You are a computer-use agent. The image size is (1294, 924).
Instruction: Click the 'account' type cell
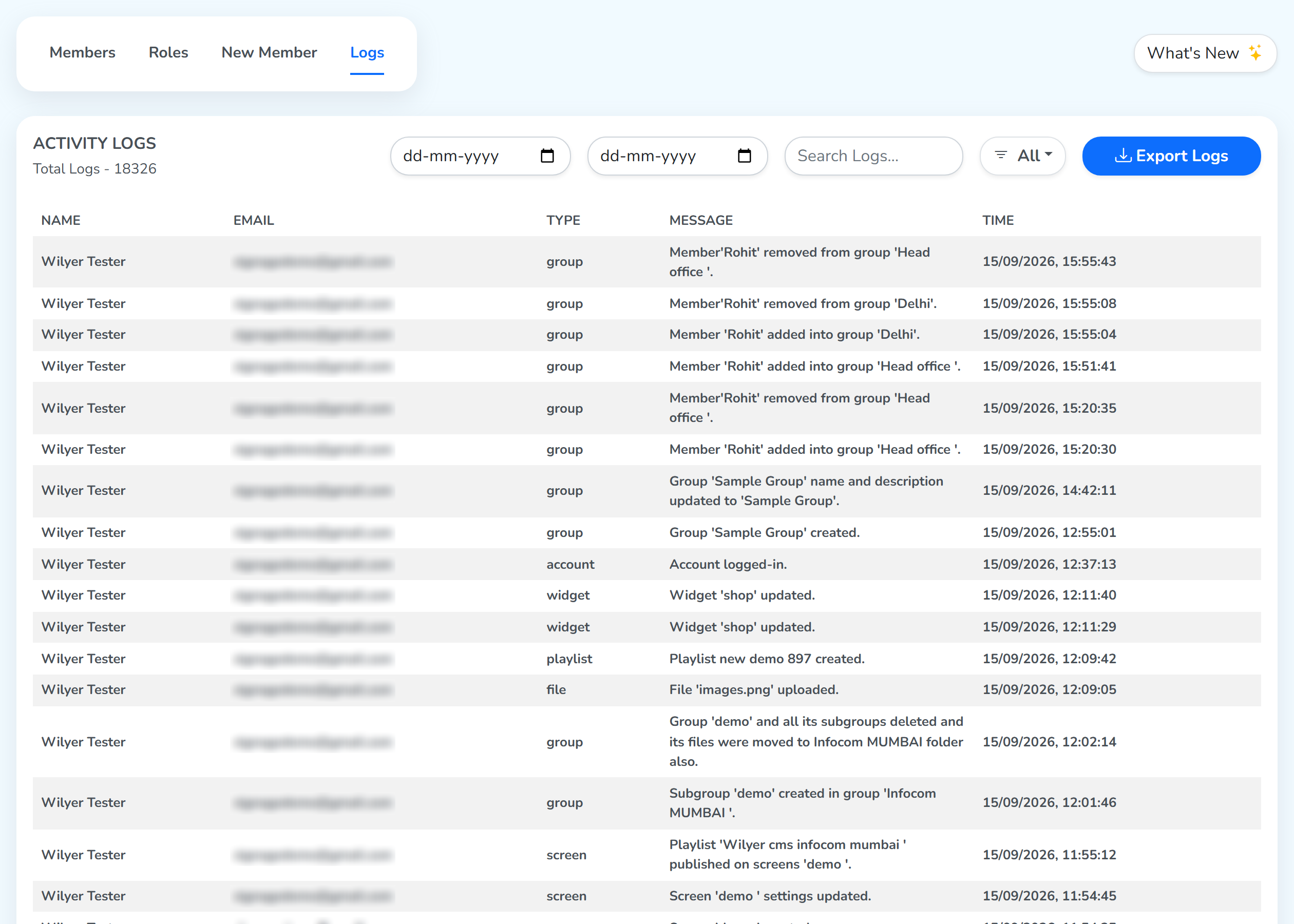[x=570, y=565]
